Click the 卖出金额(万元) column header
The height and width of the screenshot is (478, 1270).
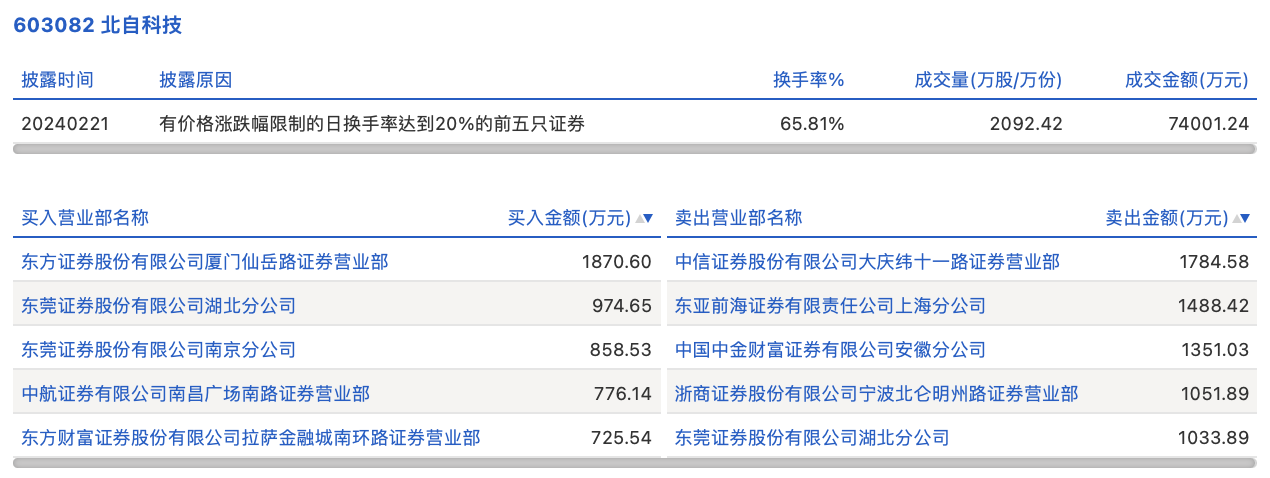[1166, 218]
